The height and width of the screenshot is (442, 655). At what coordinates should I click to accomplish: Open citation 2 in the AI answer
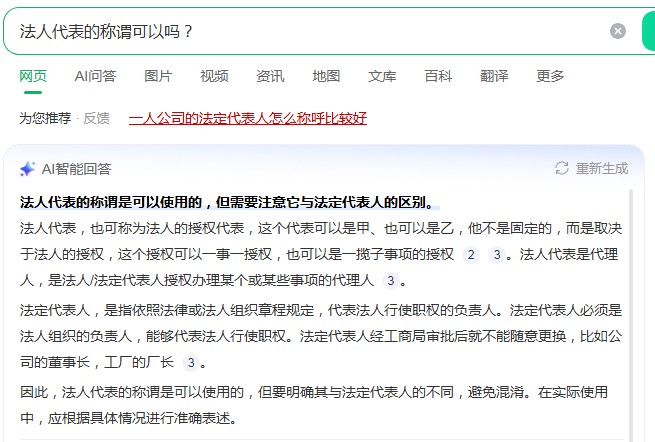(472, 255)
